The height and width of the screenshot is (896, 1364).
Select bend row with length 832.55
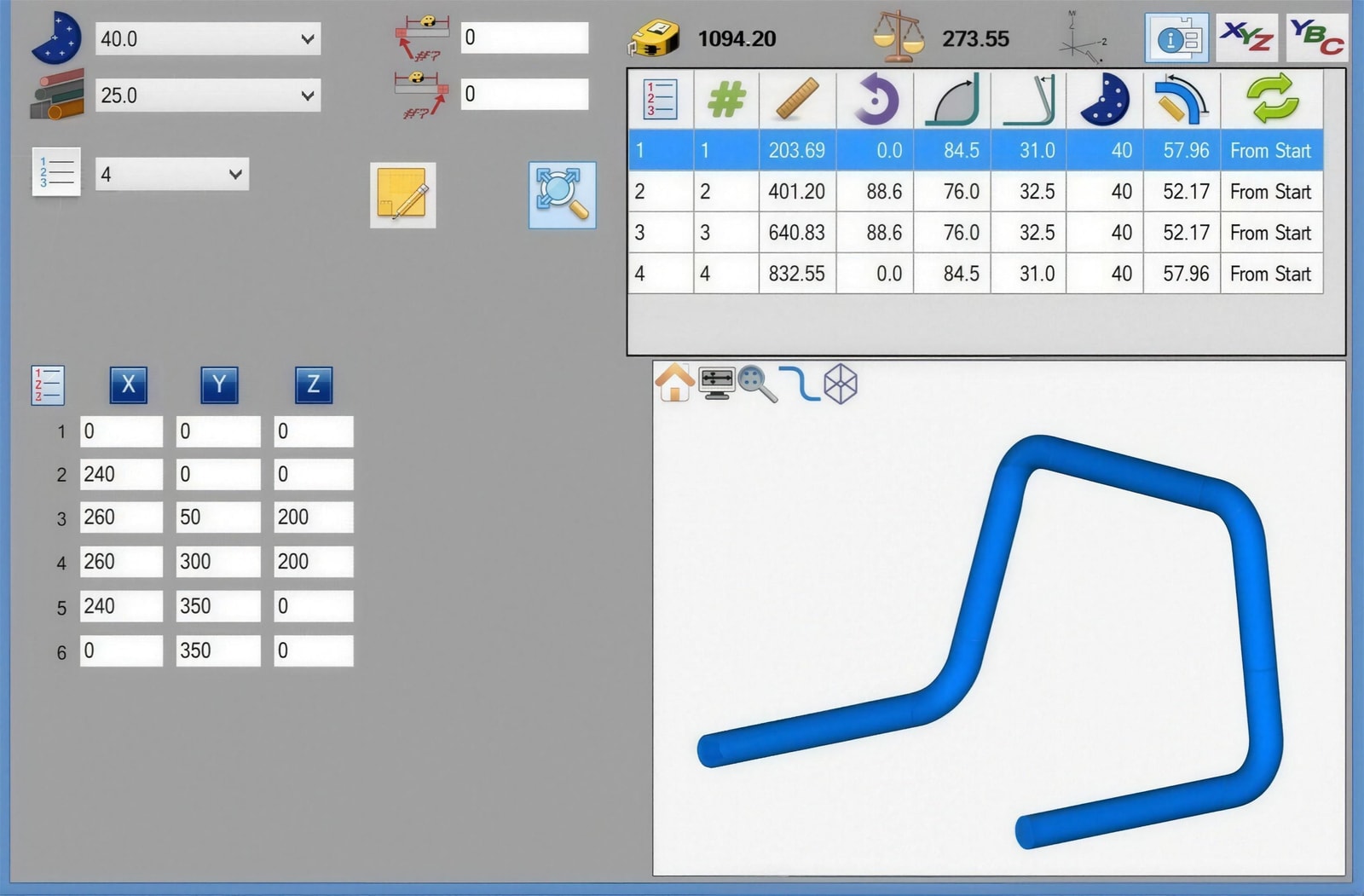pos(975,274)
